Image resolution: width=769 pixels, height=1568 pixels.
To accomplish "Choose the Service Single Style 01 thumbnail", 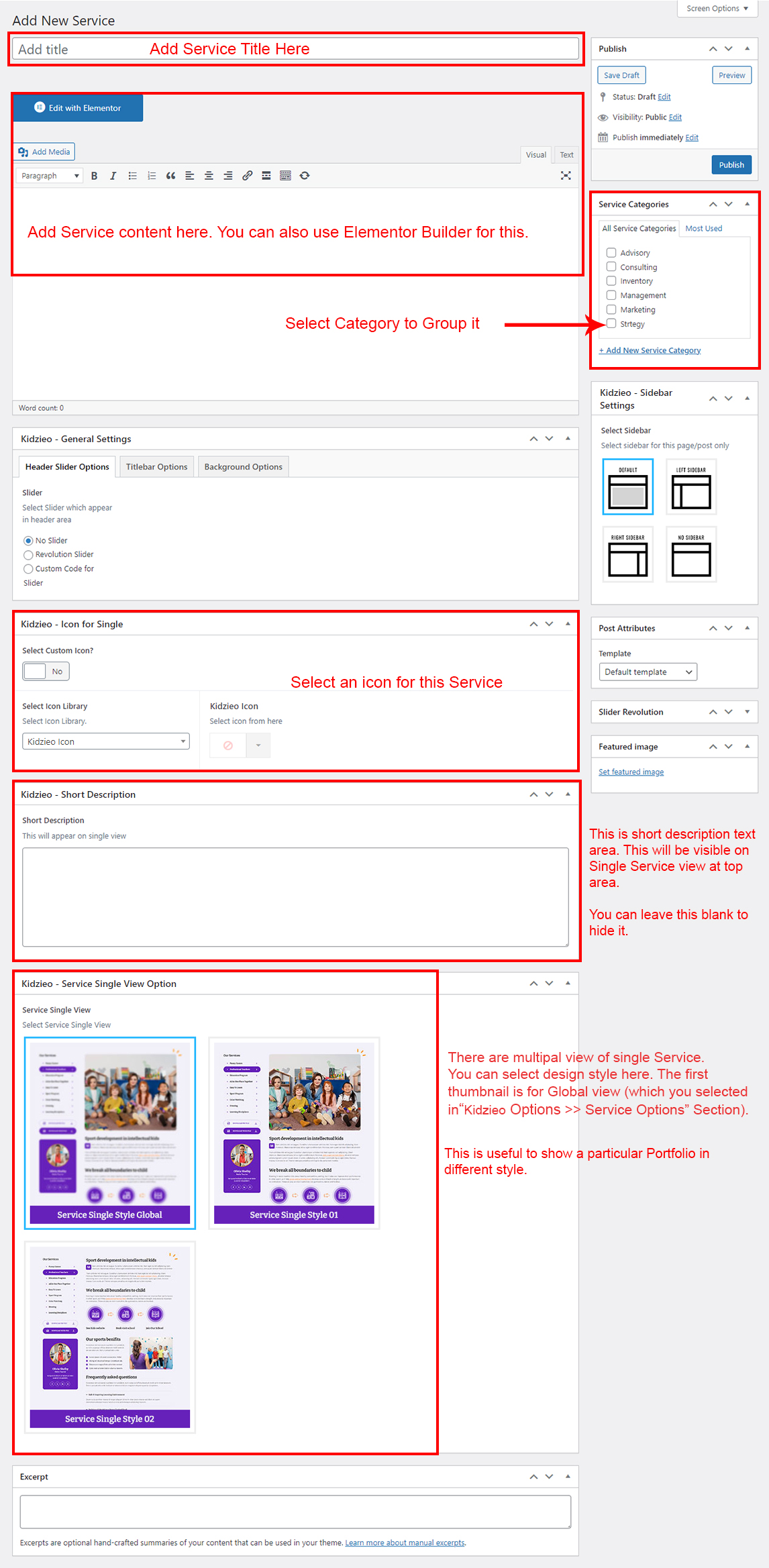I will 294,1133.
